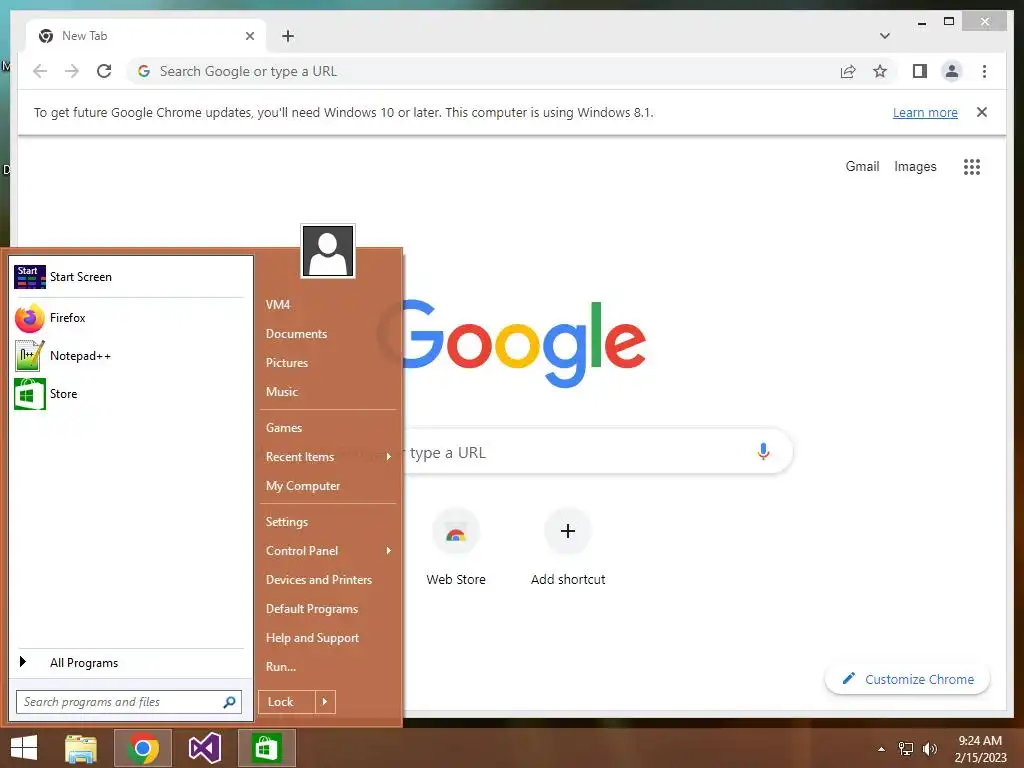This screenshot has width=1024, height=768.
Task: Open File Explorer from the taskbar
Action: click(x=81, y=748)
